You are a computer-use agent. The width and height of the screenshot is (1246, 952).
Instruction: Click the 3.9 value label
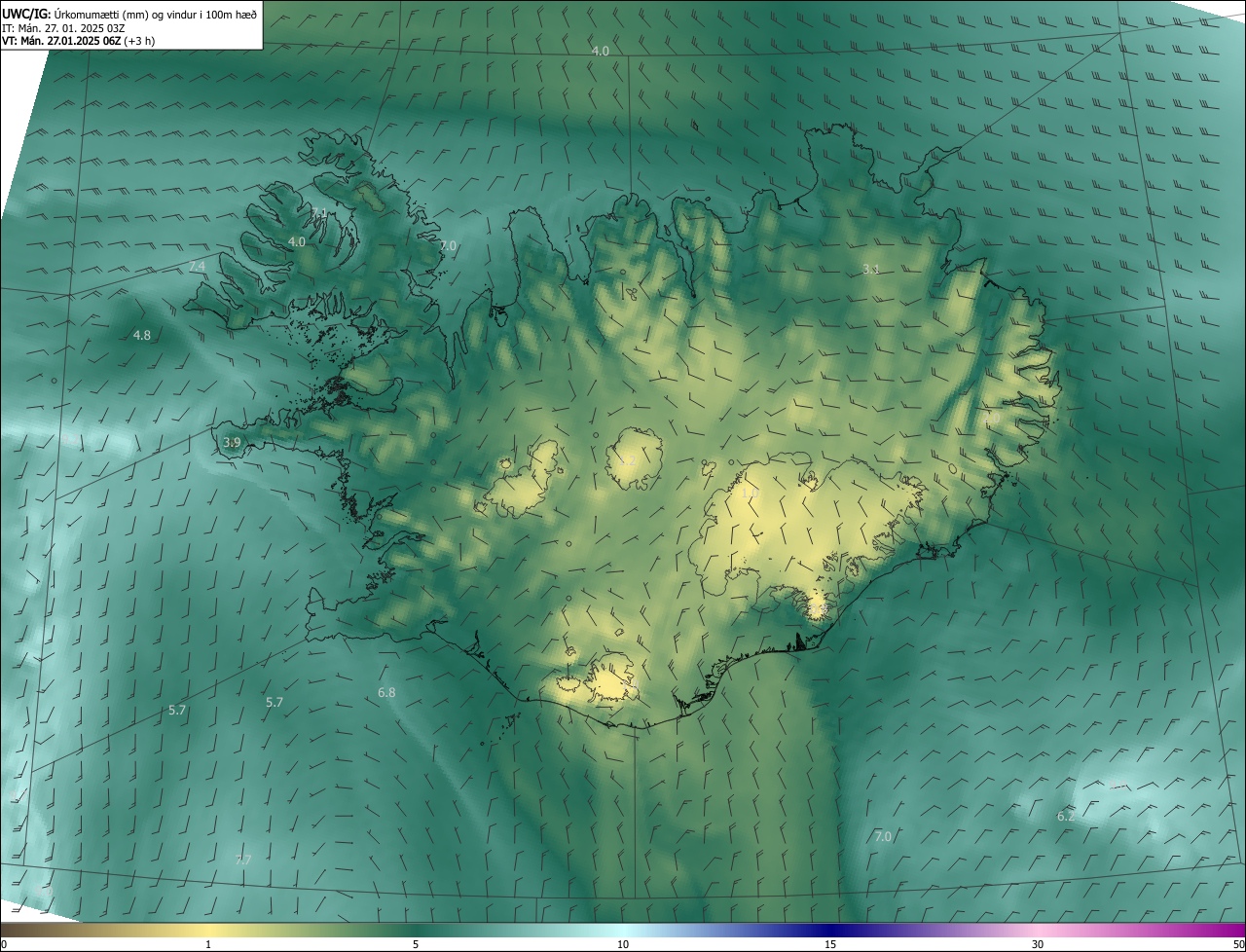pyautogui.click(x=232, y=442)
